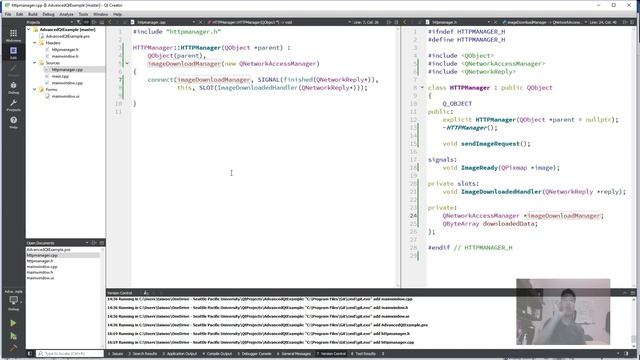Select AdvancedQtExample.pro in project tree
Viewport: 640px width, 360px height.
pyautogui.click(x=68, y=36)
